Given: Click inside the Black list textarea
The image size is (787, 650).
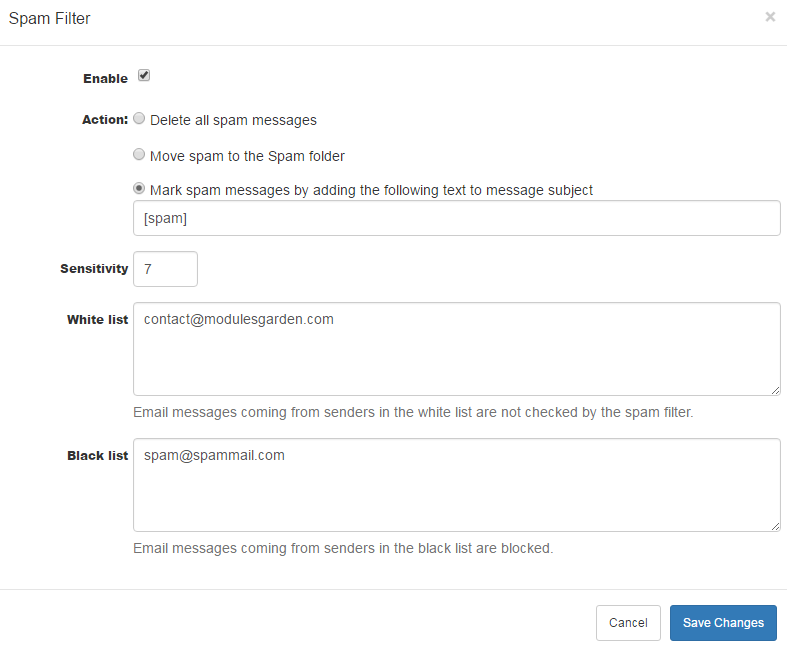Looking at the screenshot, I should click(457, 485).
